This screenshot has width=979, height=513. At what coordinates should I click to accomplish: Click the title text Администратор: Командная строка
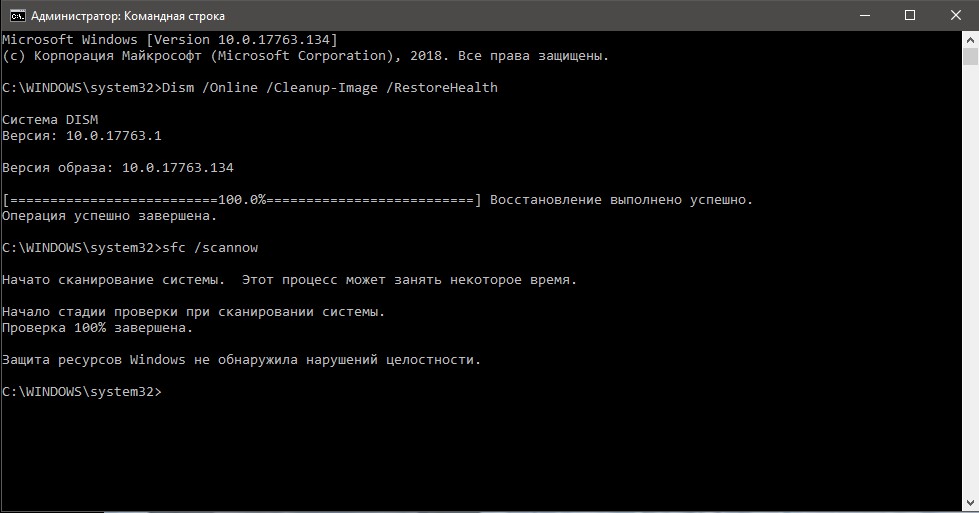tap(128, 16)
